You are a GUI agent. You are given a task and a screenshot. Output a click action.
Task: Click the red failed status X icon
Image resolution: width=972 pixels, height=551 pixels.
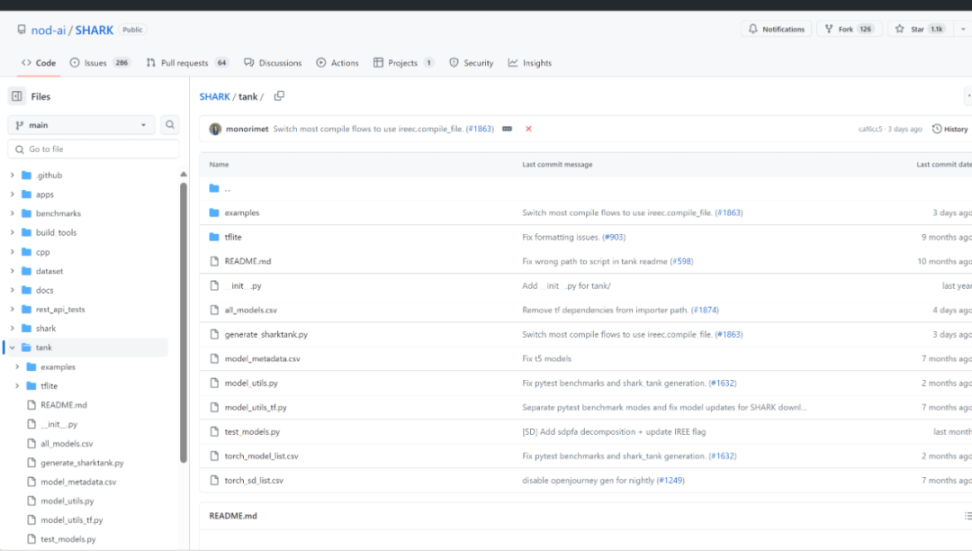click(x=528, y=129)
